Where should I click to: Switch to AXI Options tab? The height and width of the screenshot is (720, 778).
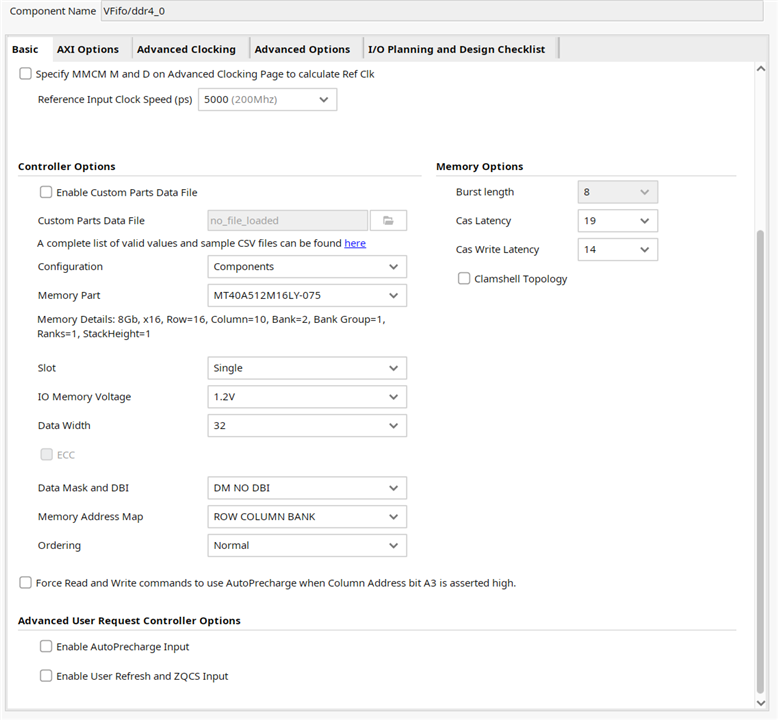(x=88, y=49)
